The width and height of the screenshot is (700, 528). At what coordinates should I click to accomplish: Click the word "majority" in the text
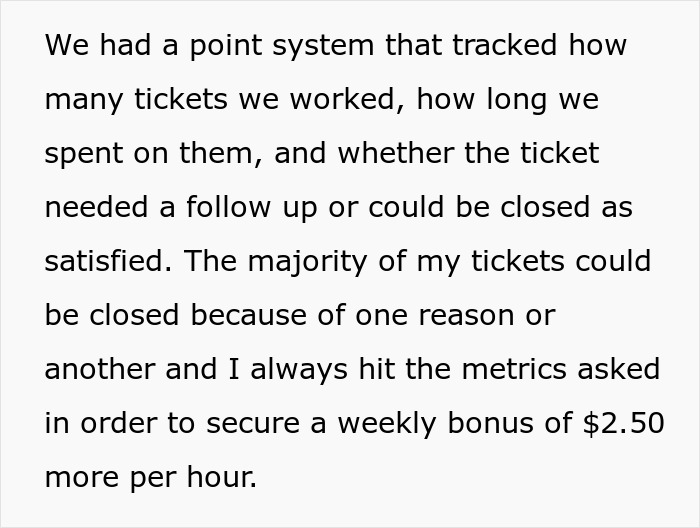(x=307, y=262)
